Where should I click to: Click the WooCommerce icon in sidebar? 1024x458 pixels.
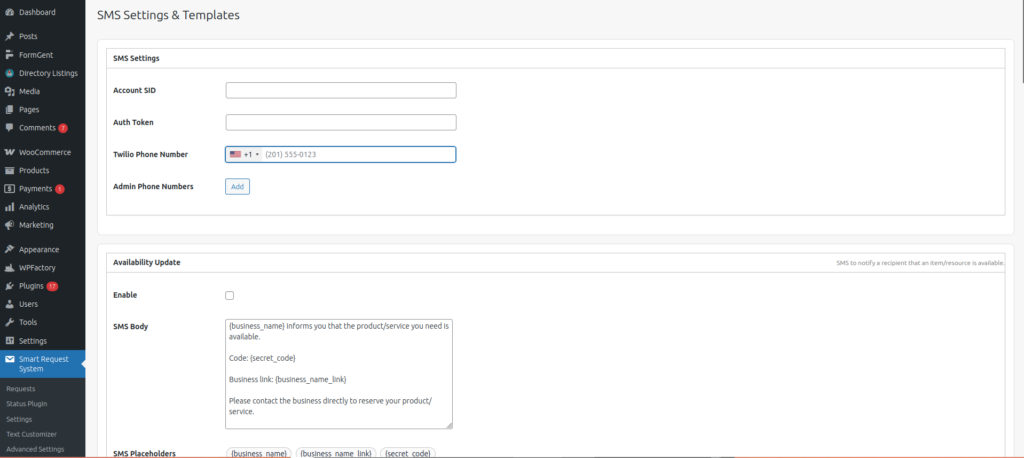point(9,152)
